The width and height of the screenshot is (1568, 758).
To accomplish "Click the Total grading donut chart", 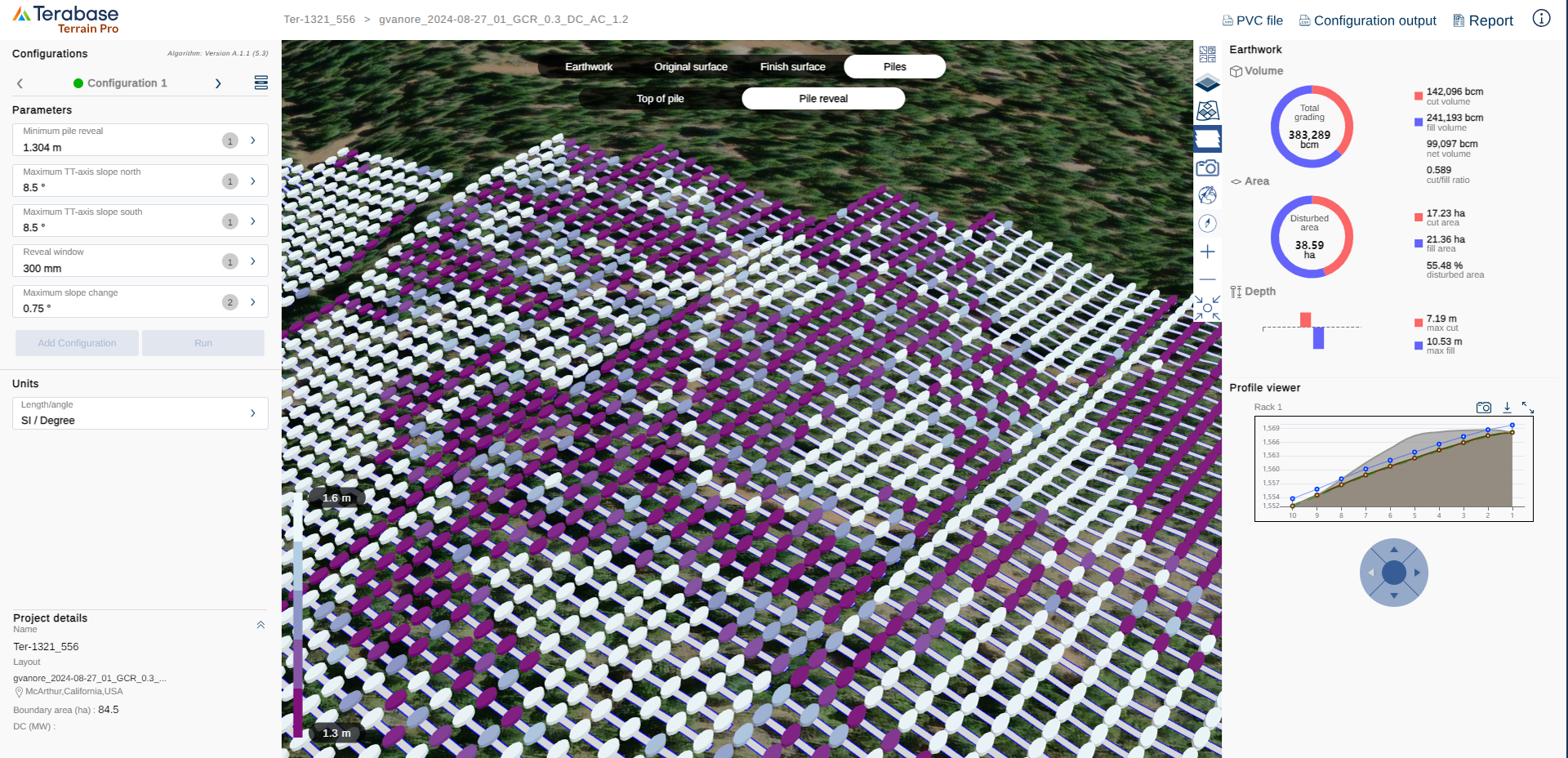I will click(x=1312, y=127).
